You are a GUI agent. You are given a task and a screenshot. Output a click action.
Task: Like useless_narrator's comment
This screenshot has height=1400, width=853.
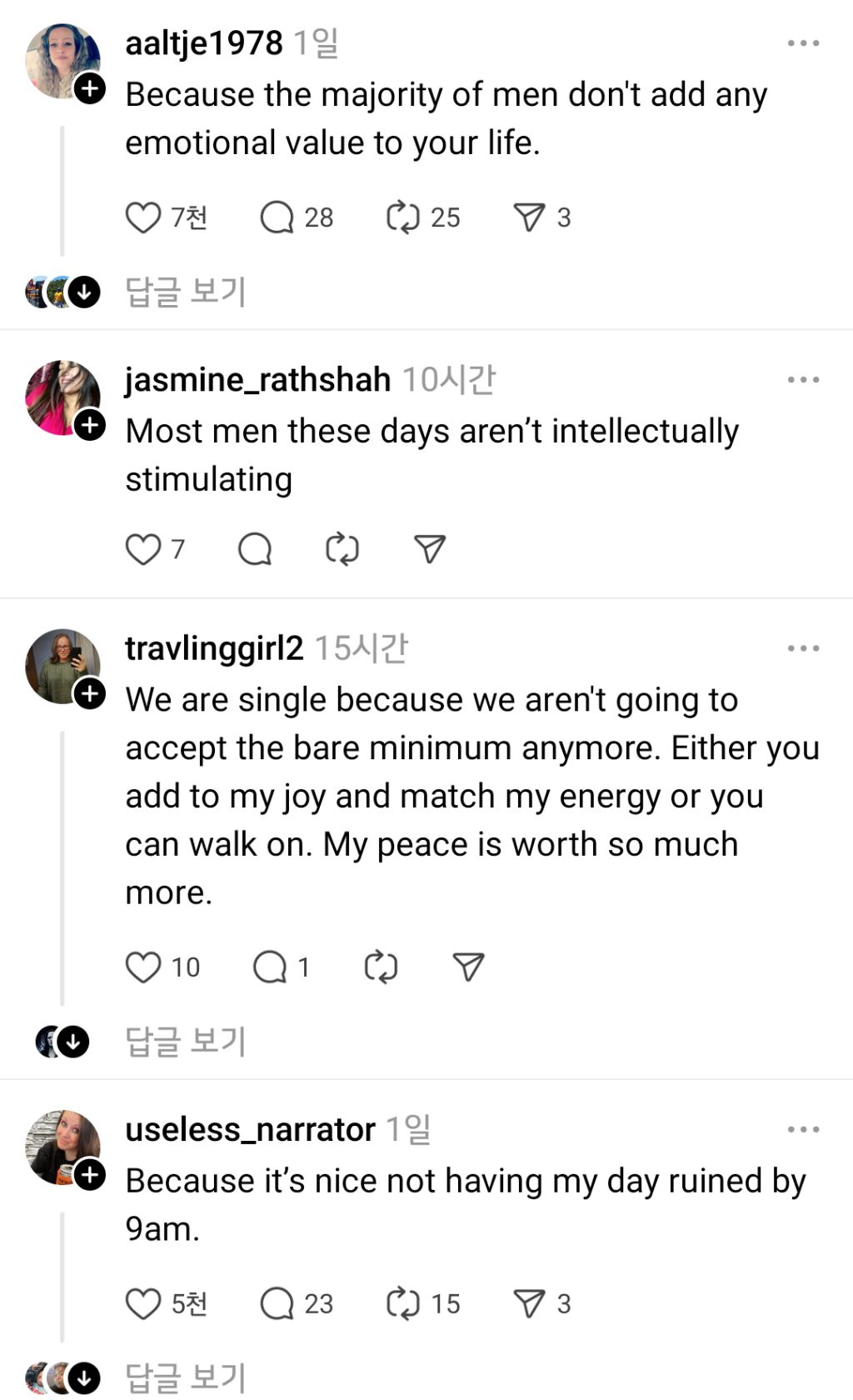tap(142, 1303)
